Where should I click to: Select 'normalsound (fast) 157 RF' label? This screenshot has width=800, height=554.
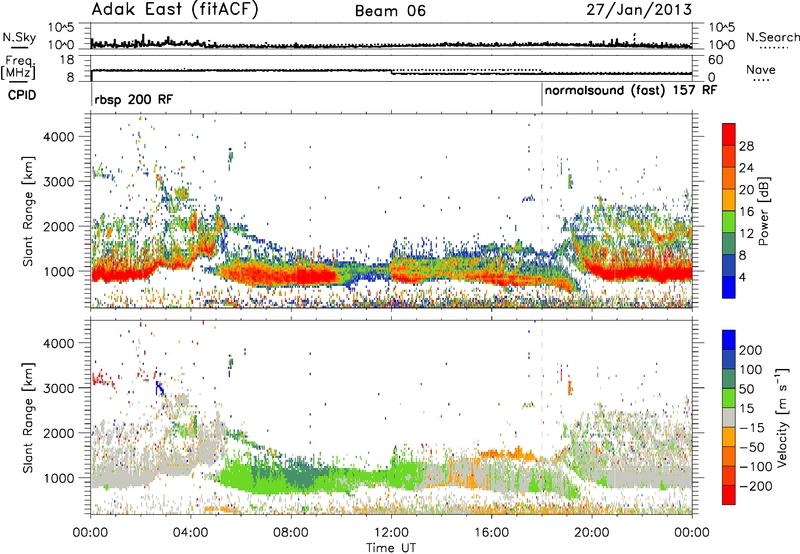click(631, 90)
